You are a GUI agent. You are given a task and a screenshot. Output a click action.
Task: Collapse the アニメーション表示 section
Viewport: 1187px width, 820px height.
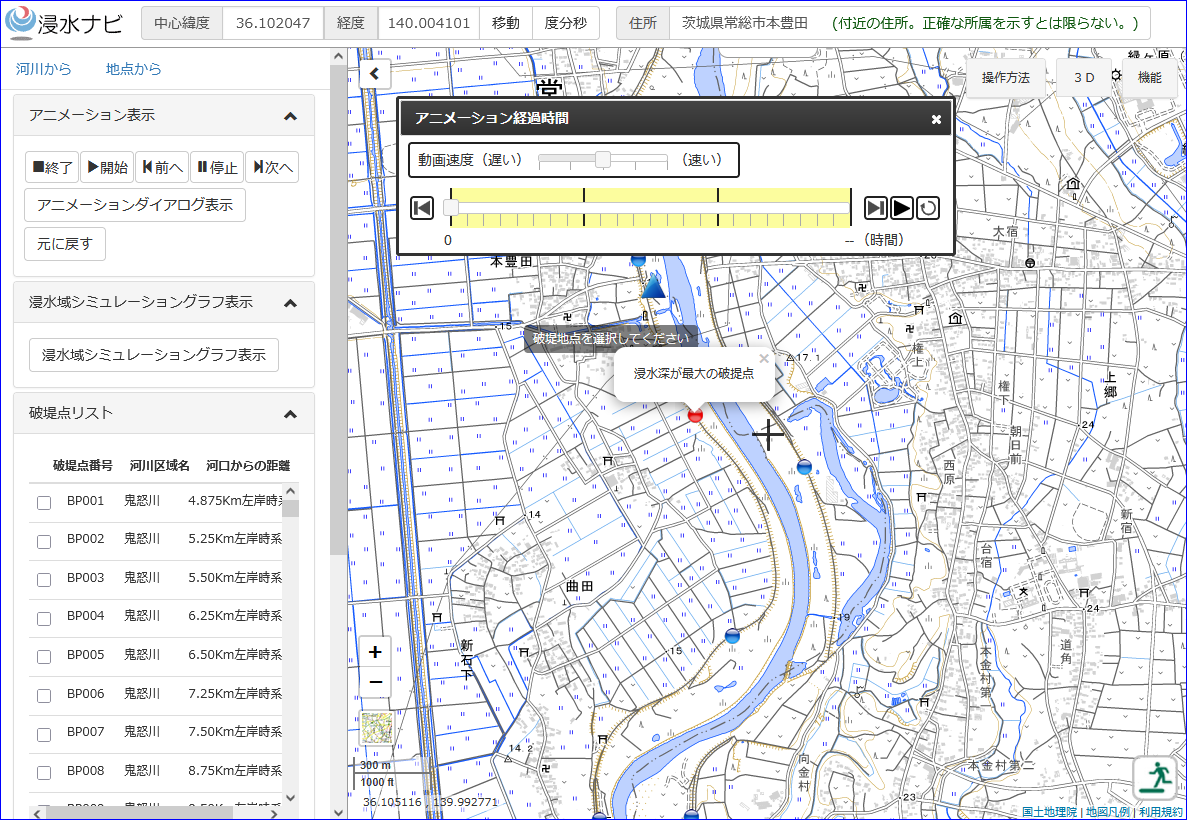[x=290, y=116]
